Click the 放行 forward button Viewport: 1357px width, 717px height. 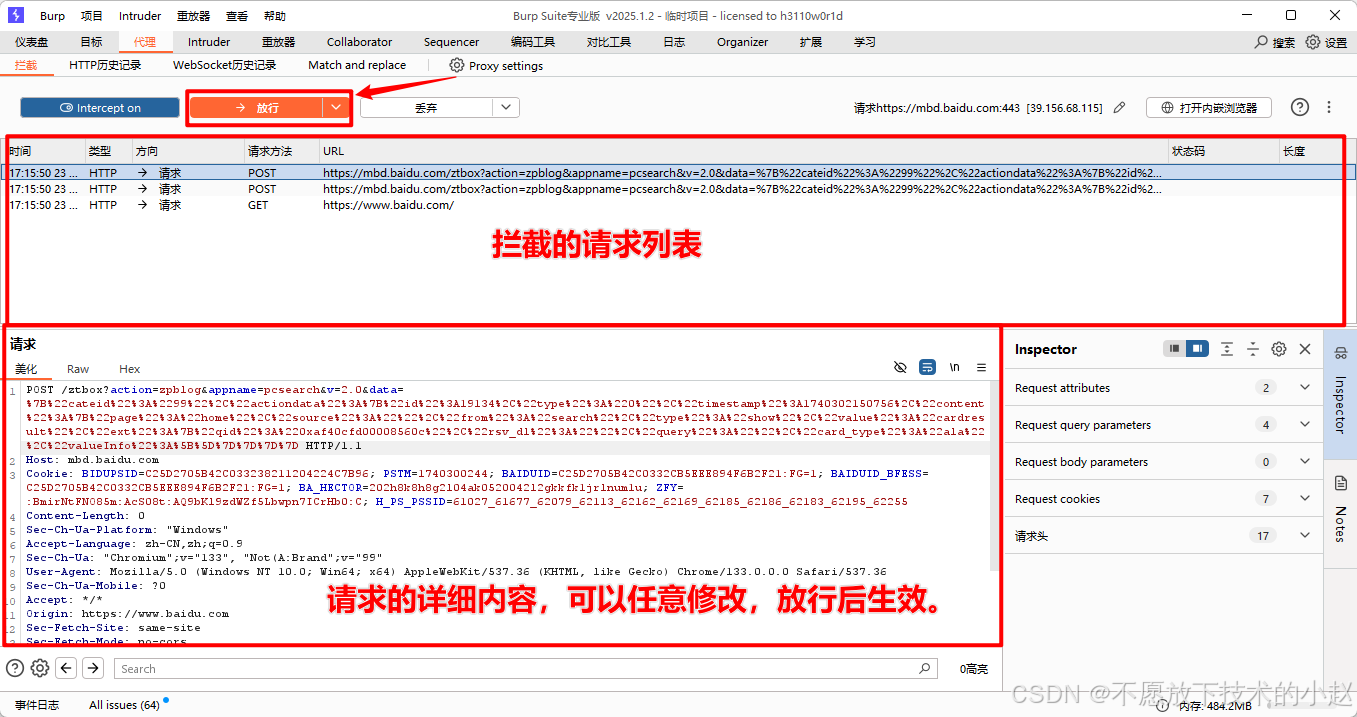pyautogui.click(x=256, y=108)
